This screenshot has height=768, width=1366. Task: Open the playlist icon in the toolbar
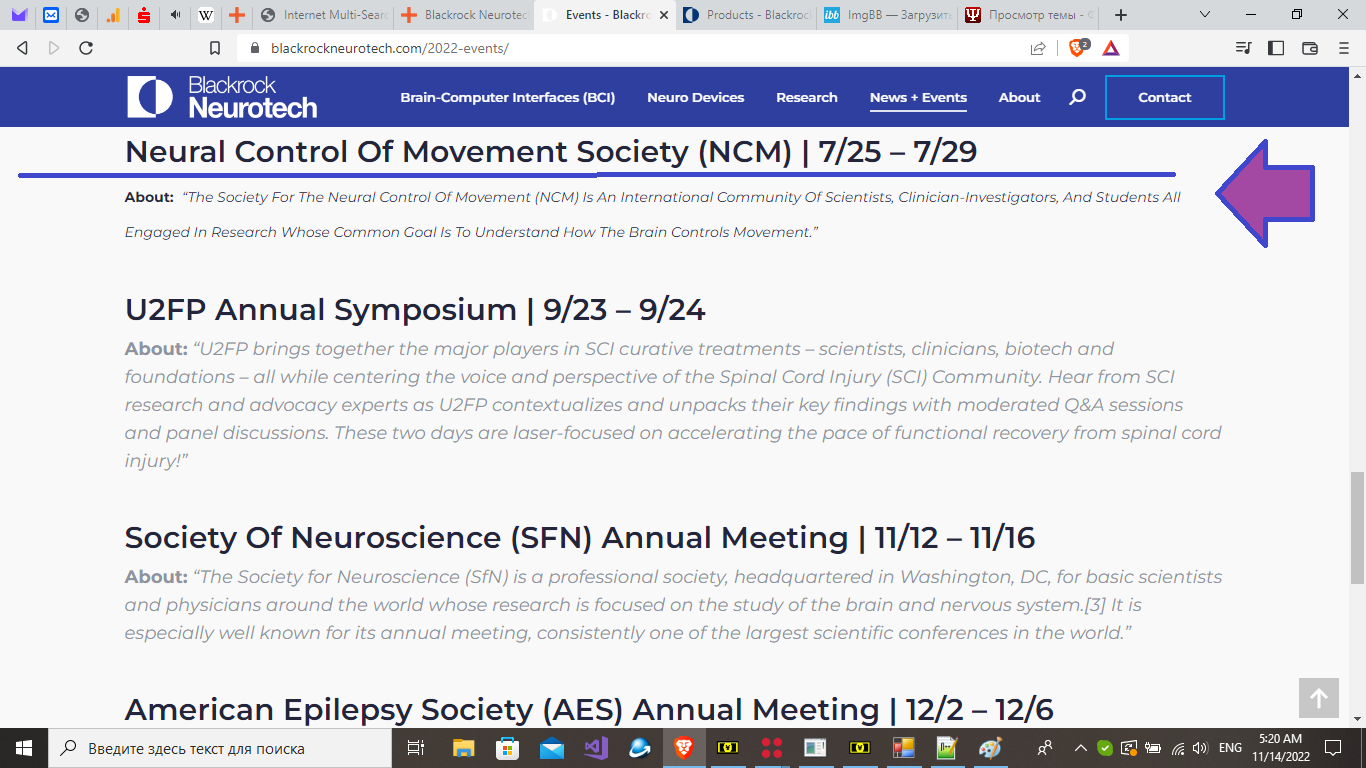(x=1243, y=47)
